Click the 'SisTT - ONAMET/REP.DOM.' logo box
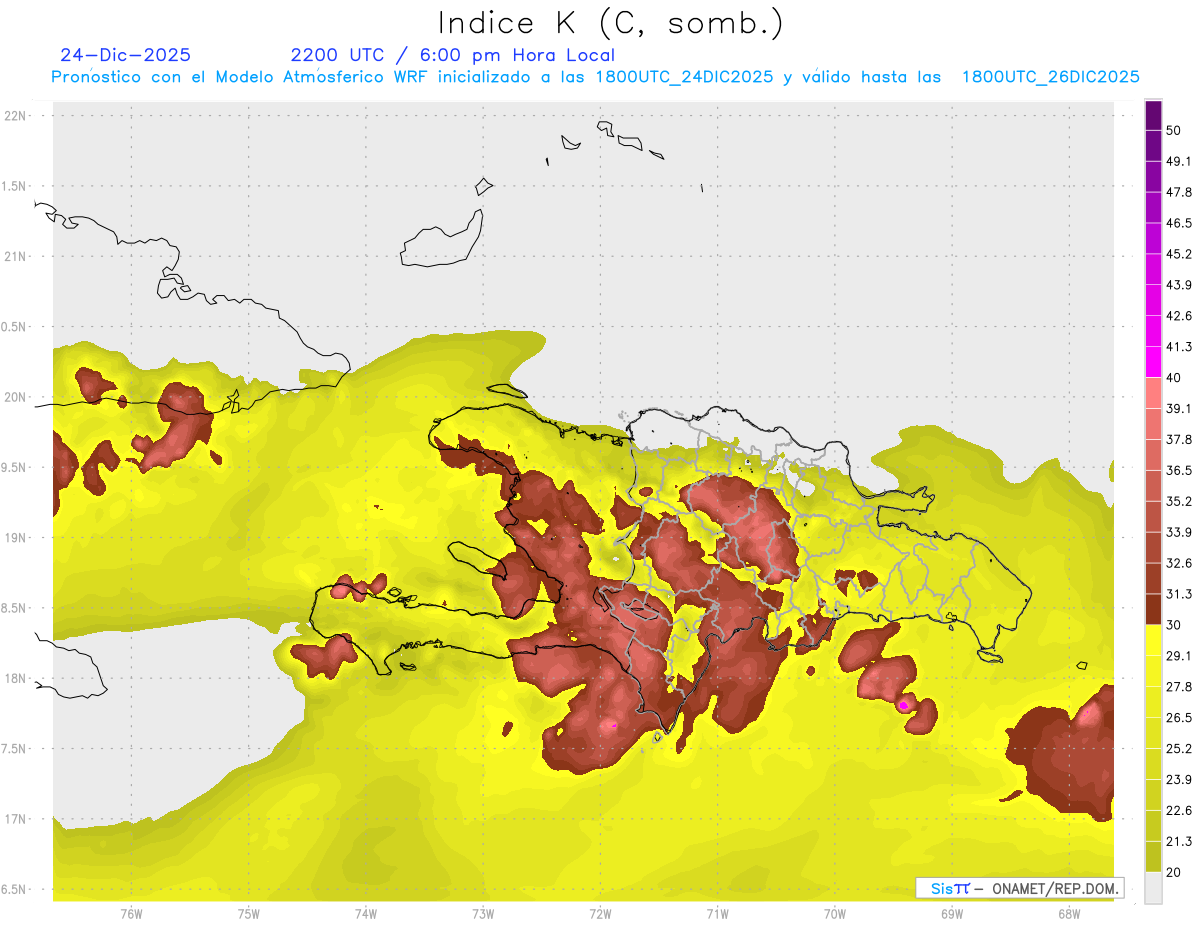This screenshot has width=1200, height=927. [1019, 888]
